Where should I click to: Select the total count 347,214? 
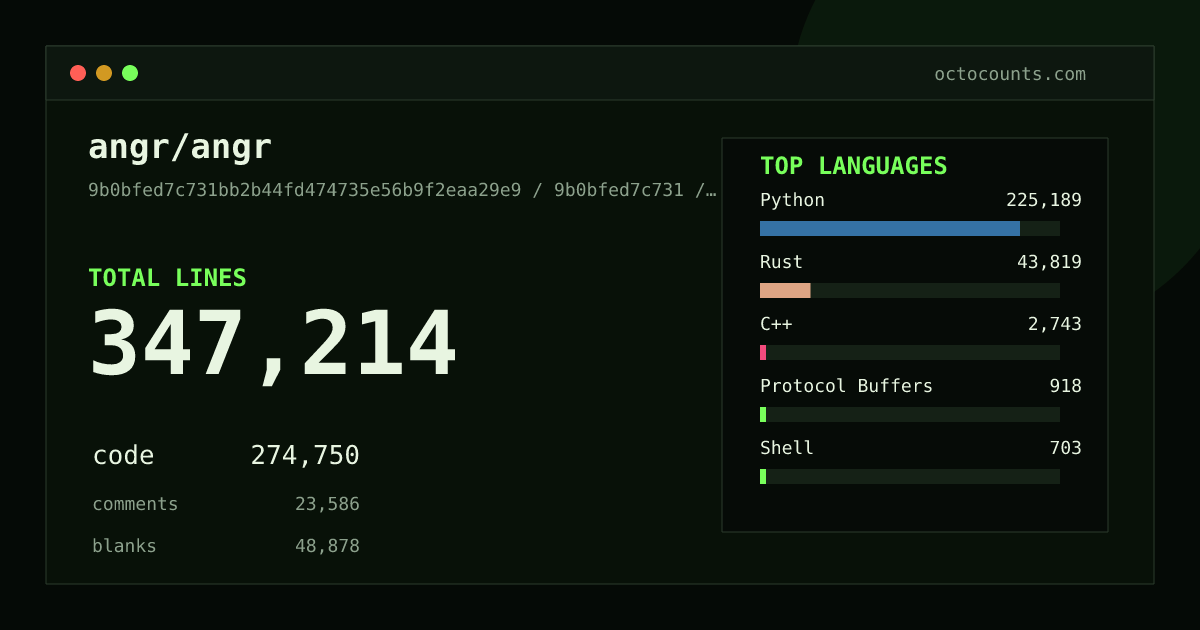click(x=273, y=345)
